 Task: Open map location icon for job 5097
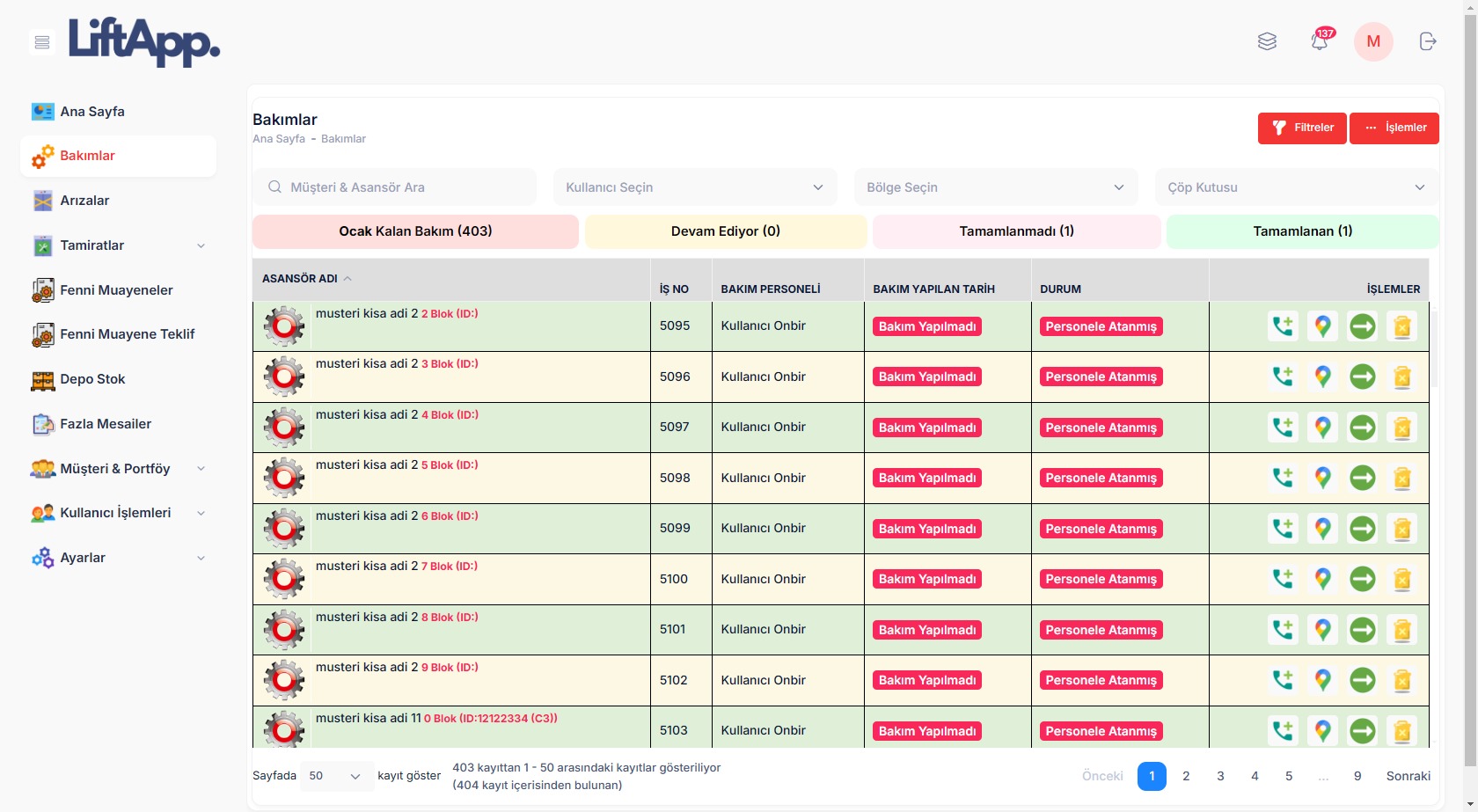coord(1322,428)
